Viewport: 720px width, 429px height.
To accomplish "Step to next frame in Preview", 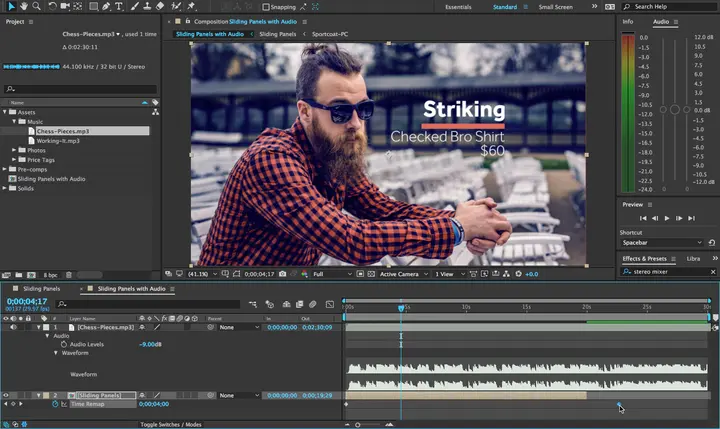I will [679, 218].
